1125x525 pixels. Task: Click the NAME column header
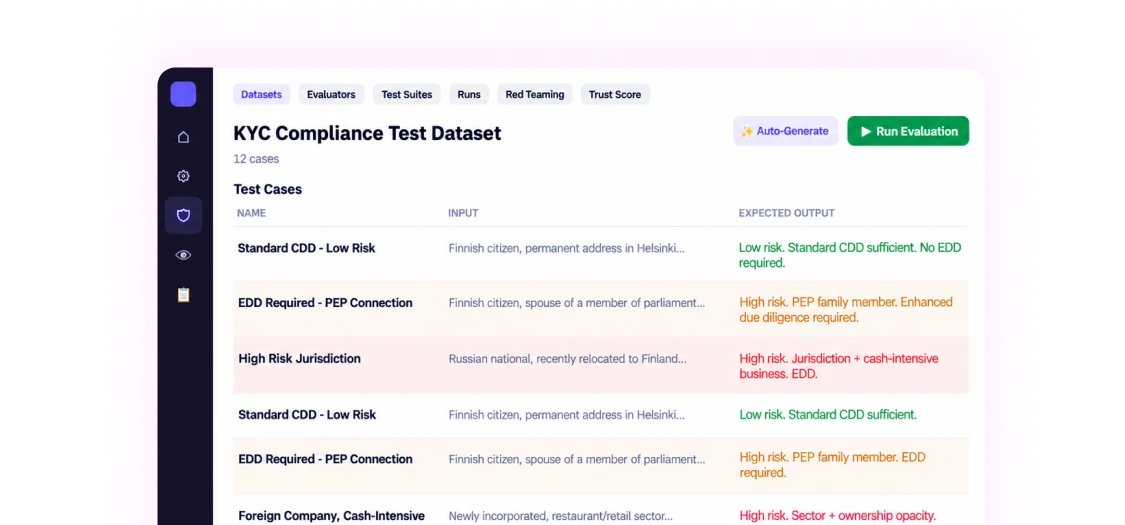252,213
